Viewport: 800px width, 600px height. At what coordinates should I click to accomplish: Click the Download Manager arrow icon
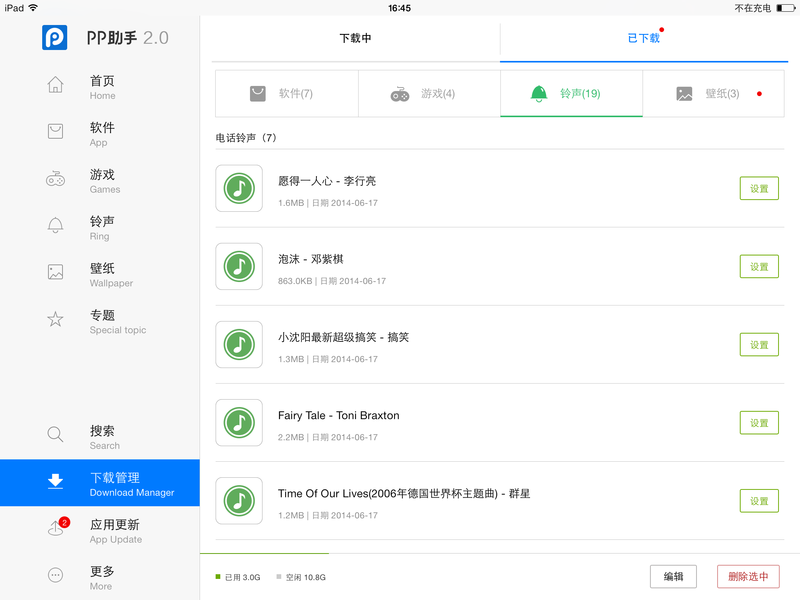[x=55, y=481]
